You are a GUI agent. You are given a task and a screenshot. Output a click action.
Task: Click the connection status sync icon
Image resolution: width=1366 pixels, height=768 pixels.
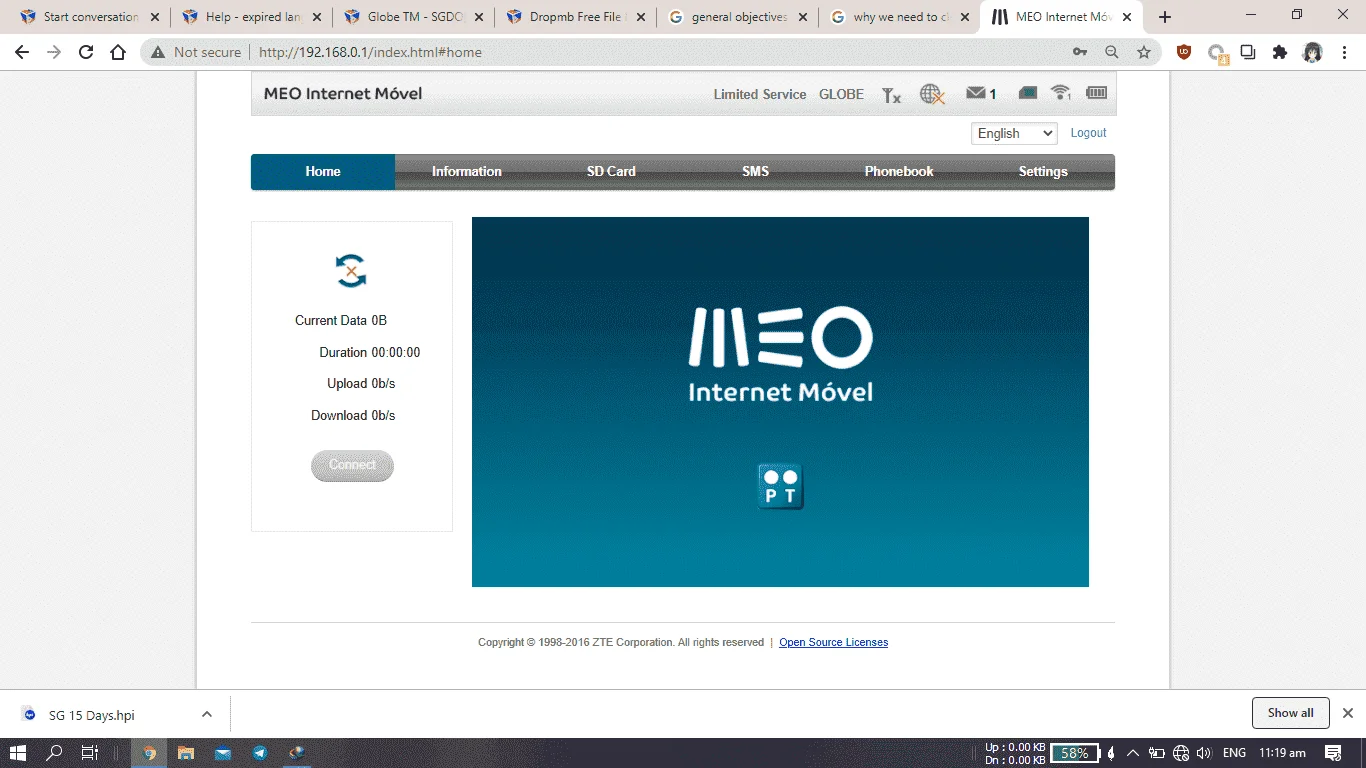[x=351, y=271]
